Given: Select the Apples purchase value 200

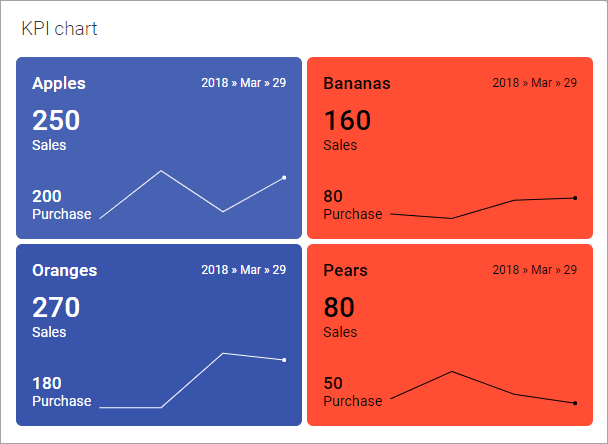Looking at the screenshot, I should point(47,196).
